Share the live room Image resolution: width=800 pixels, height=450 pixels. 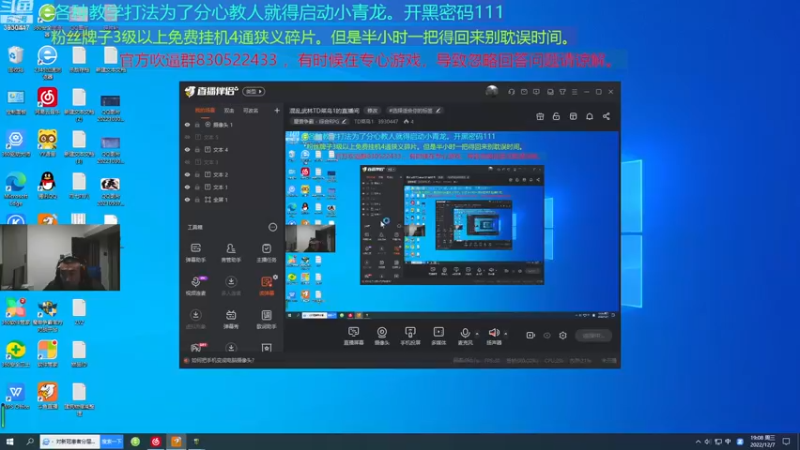[606, 116]
